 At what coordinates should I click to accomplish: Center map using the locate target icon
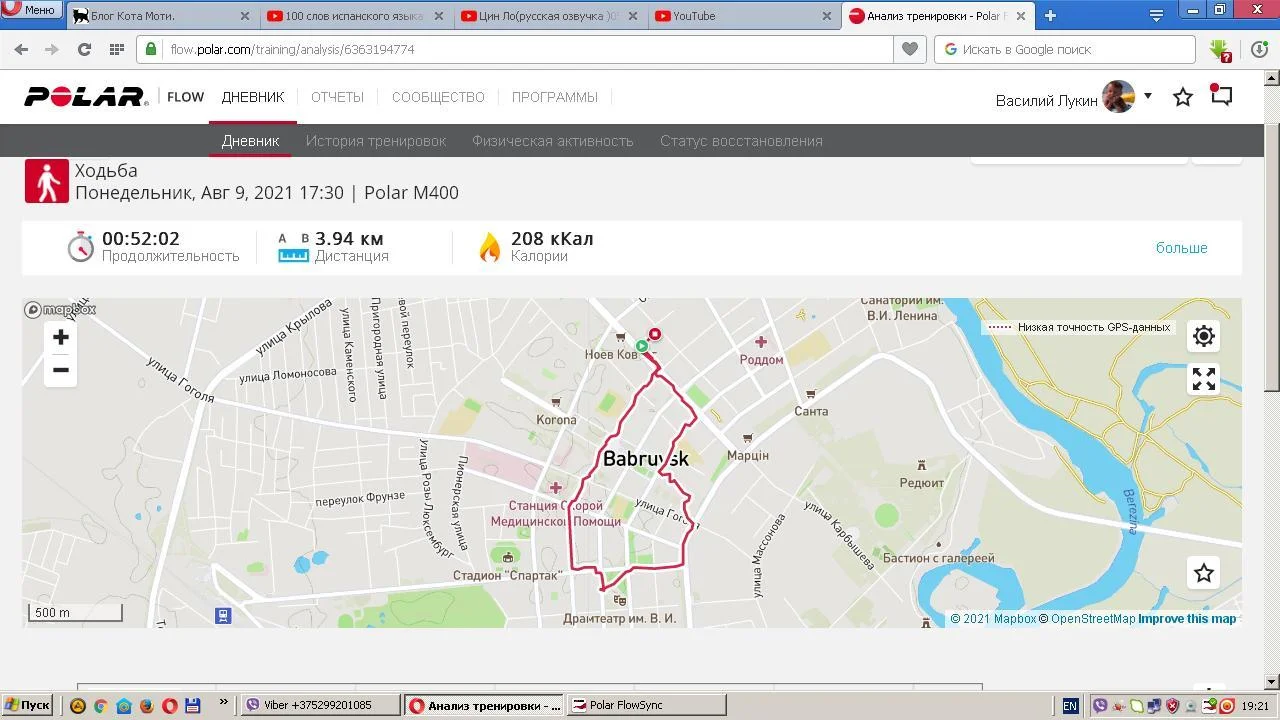pyautogui.click(x=1204, y=336)
